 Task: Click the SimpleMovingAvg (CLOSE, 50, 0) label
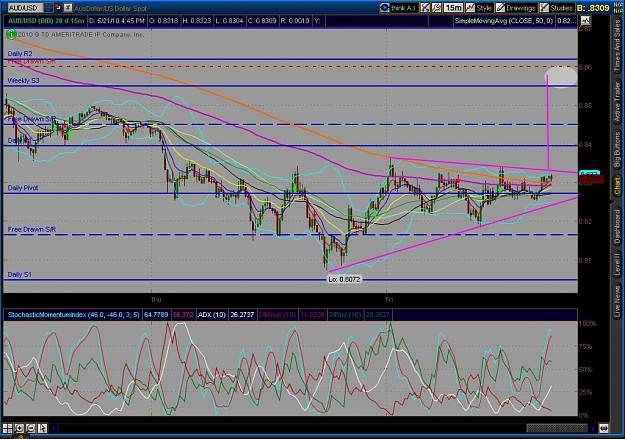point(504,21)
